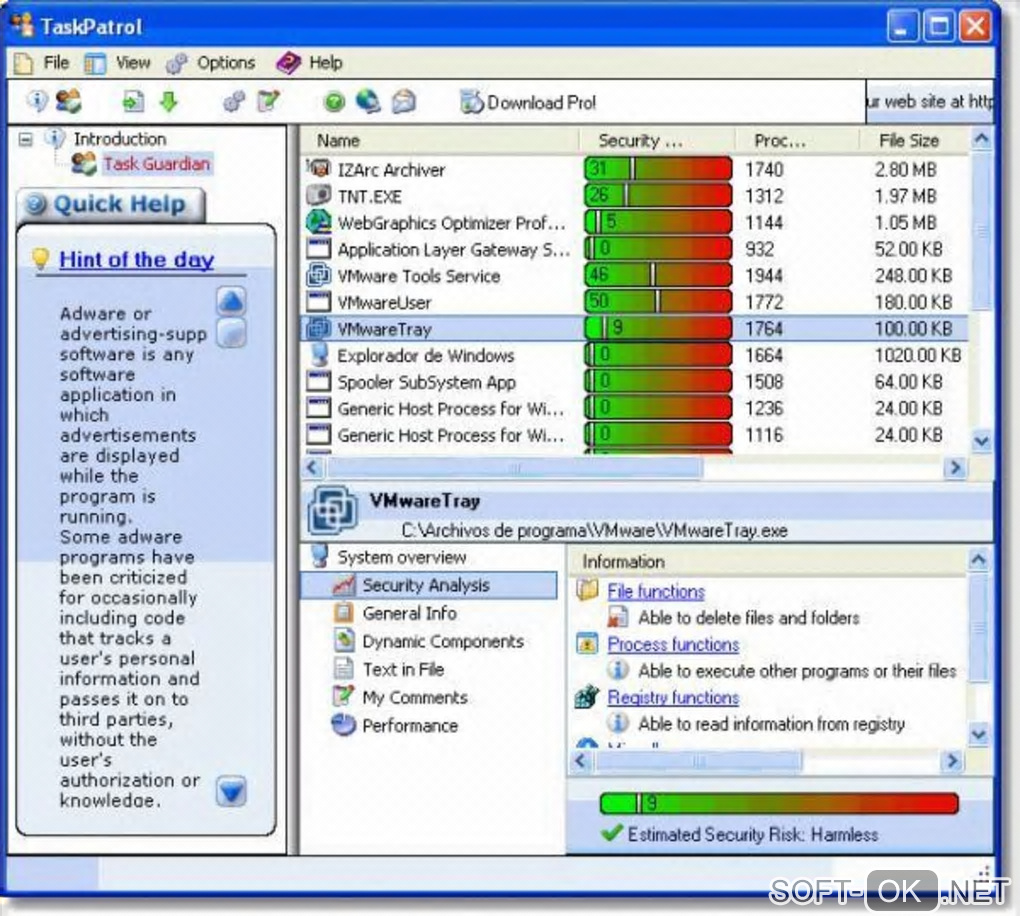Click the Security Analysis chart icon
1020x916 pixels.
tap(343, 585)
